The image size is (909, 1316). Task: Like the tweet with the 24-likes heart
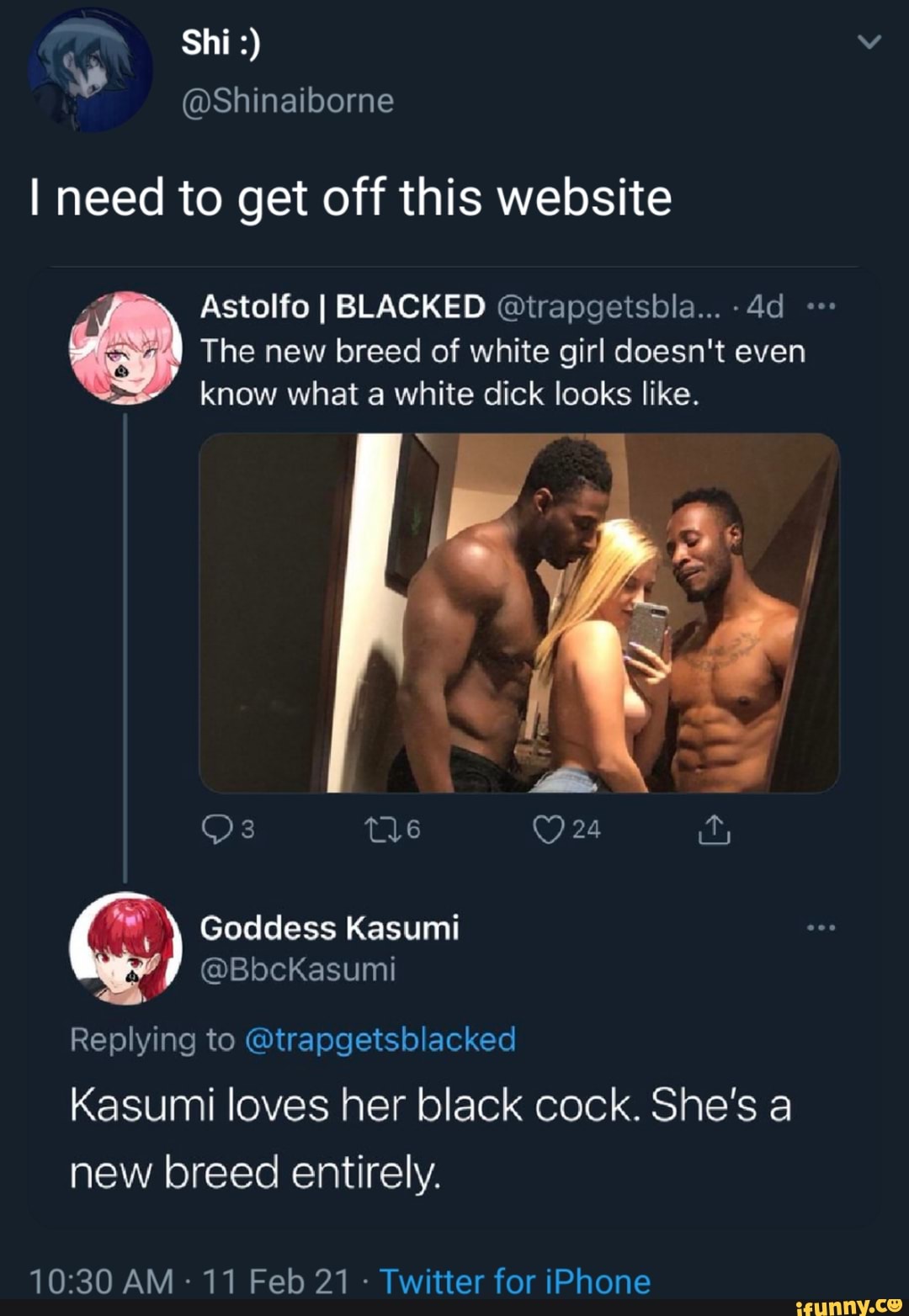tap(548, 830)
